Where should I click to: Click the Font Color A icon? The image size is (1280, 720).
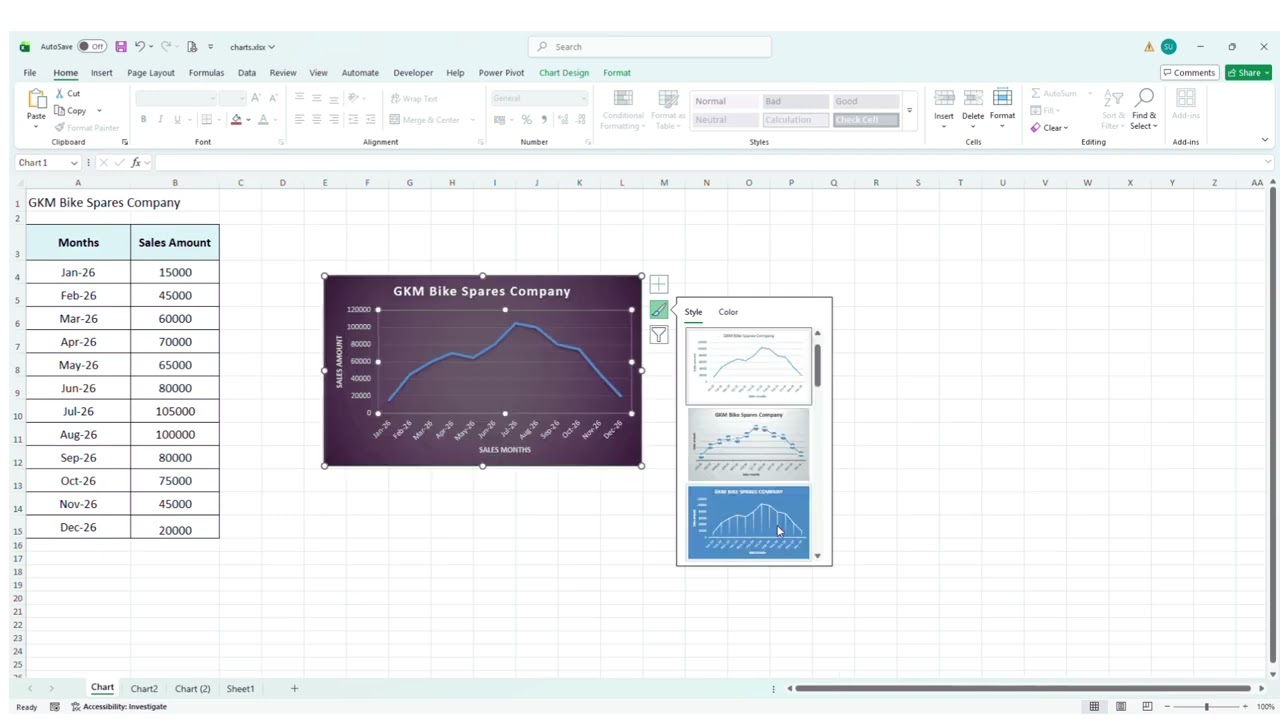pos(263,120)
